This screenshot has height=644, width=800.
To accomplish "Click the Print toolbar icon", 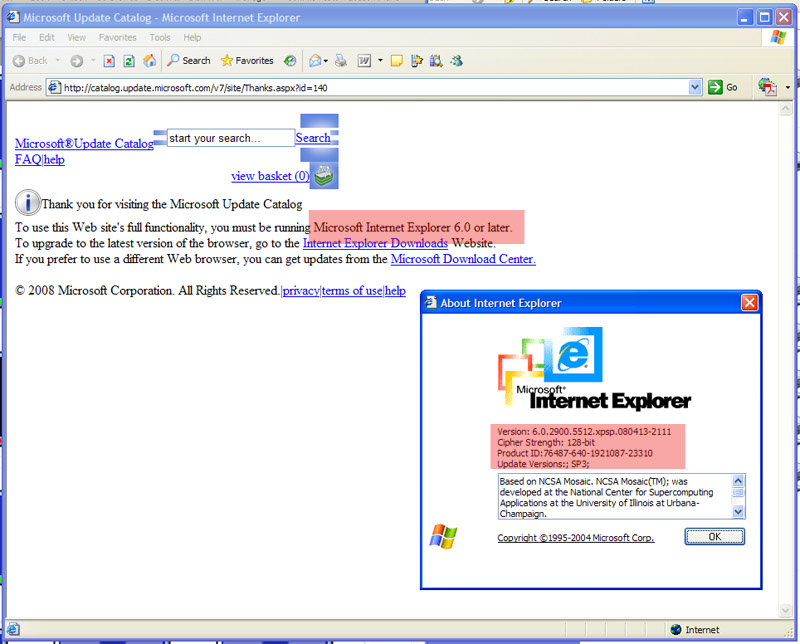I will pos(341,61).
